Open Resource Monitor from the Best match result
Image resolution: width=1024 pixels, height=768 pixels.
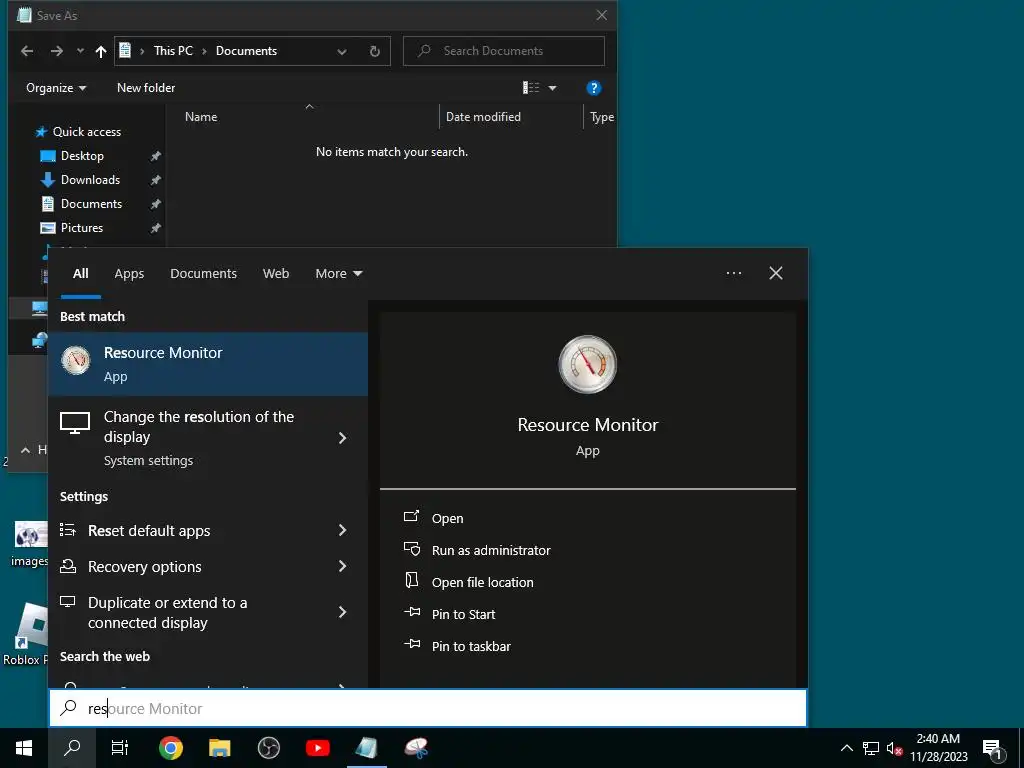click(x=208, y=364)
